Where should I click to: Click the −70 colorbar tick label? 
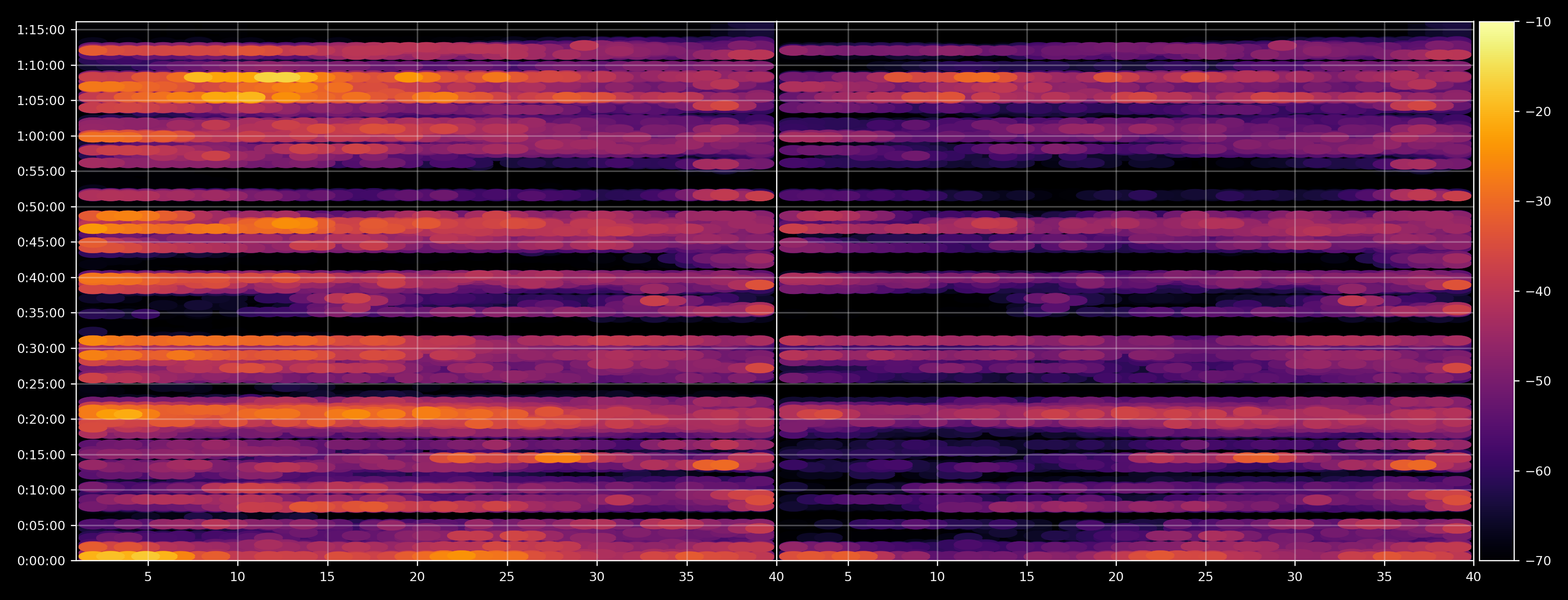[1539, 560]
